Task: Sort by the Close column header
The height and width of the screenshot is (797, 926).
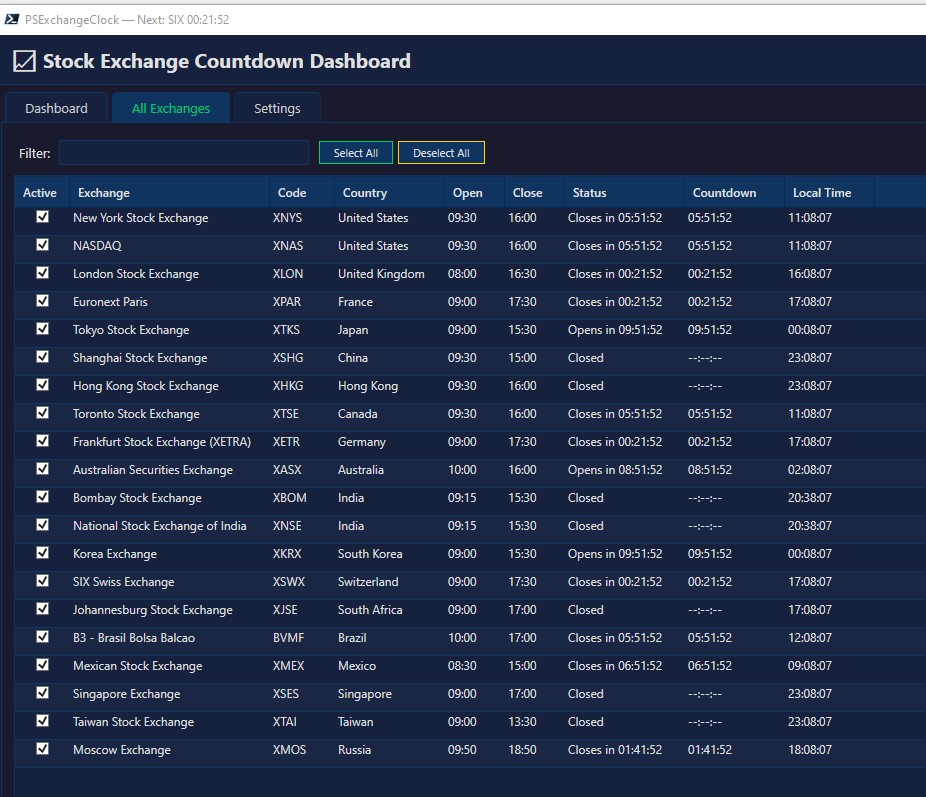Action: [534, 192]
